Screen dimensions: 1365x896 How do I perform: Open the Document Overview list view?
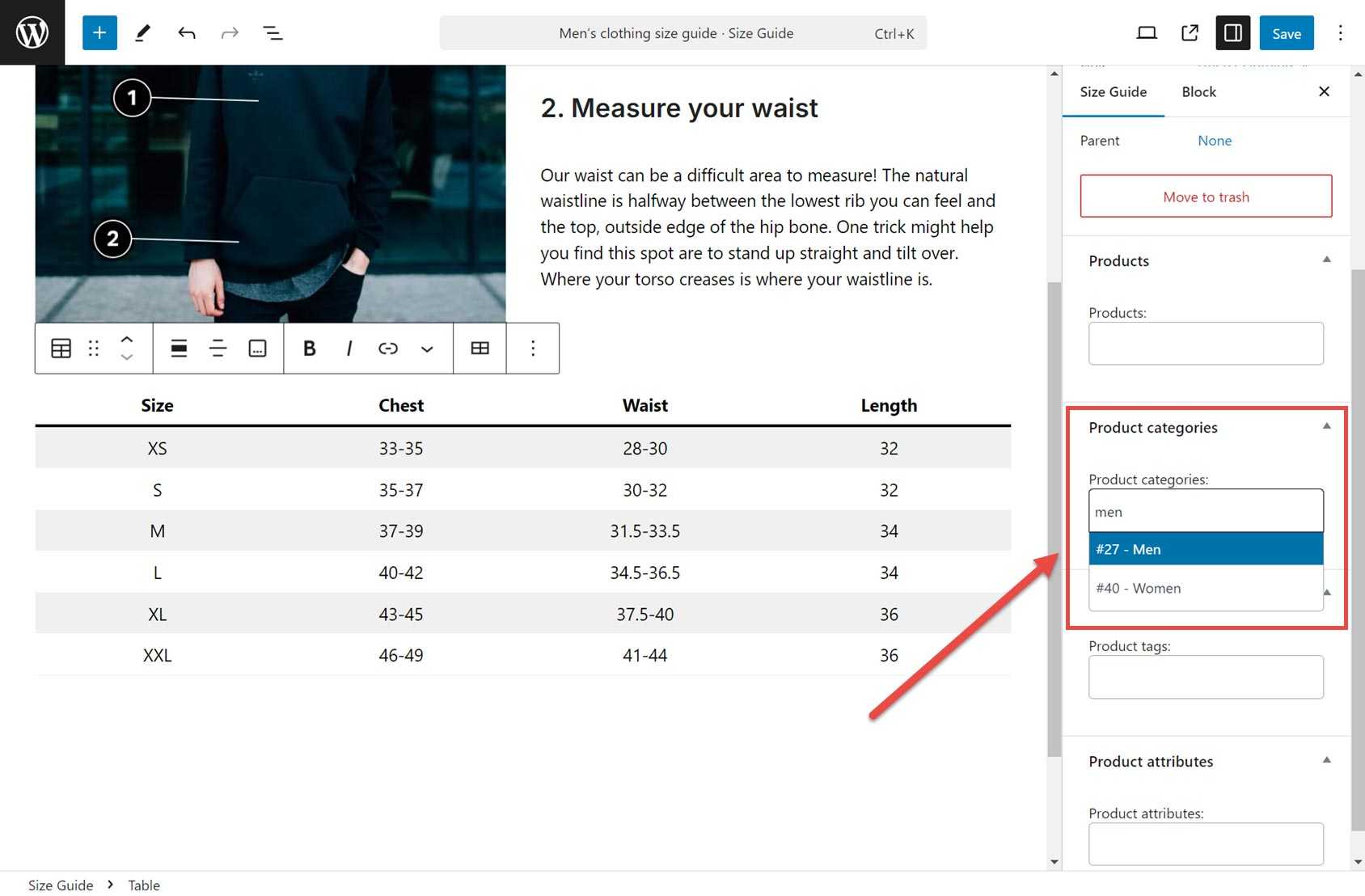coord(273,32)
